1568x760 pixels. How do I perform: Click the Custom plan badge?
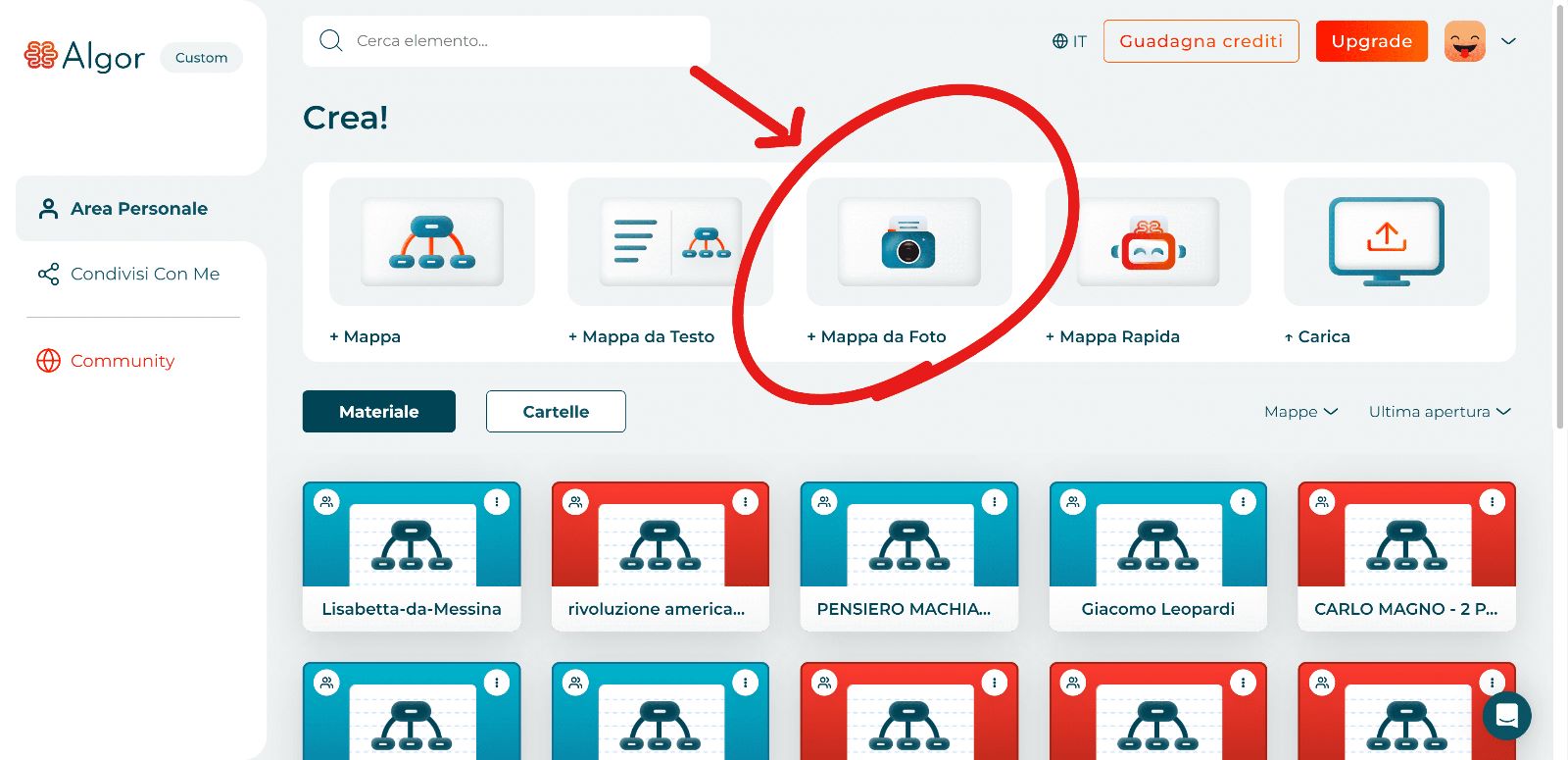pos(202,58)
